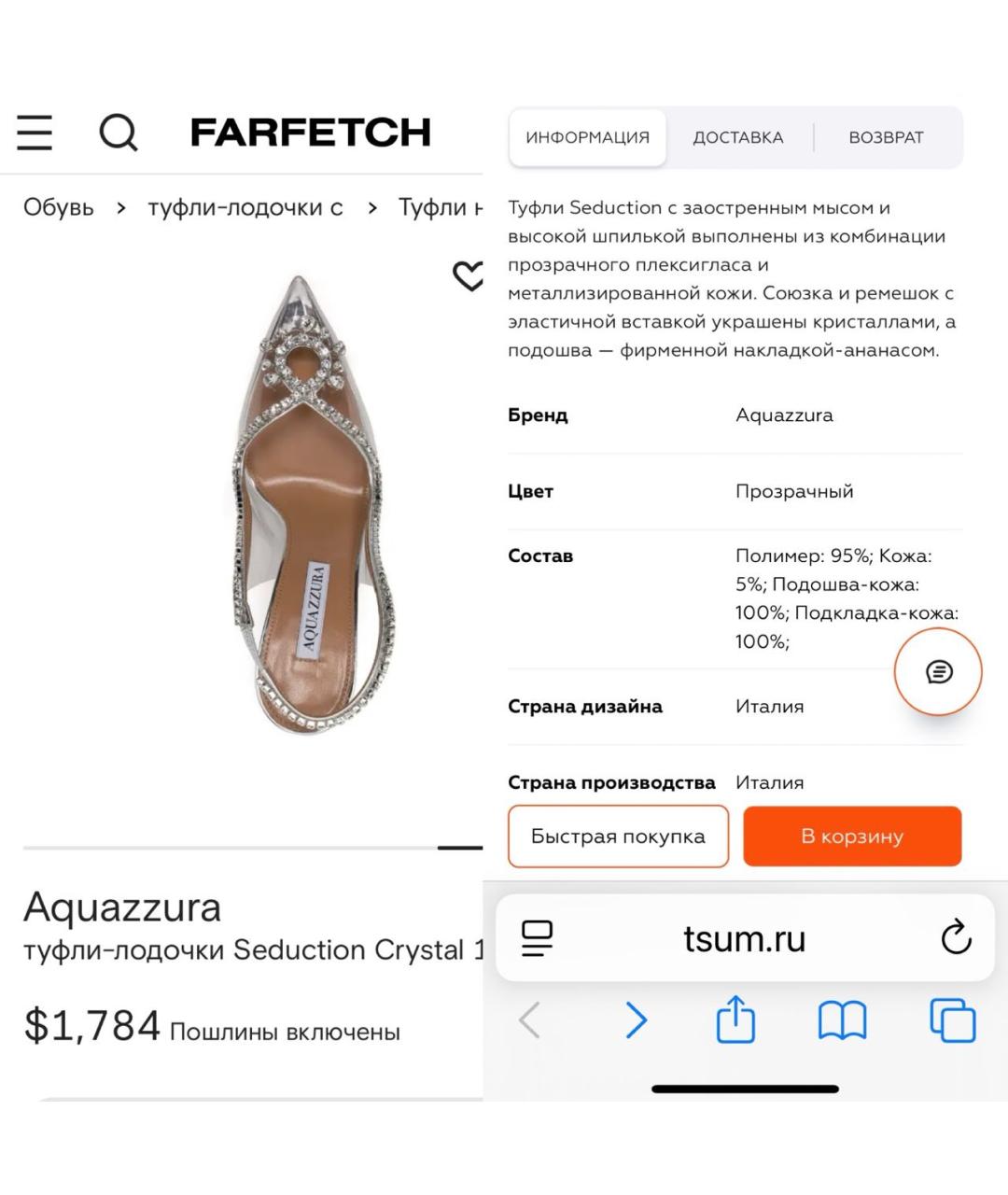Toggle the heart wishlist icon
1008x1195 pixels.
[x=467, y=278]
